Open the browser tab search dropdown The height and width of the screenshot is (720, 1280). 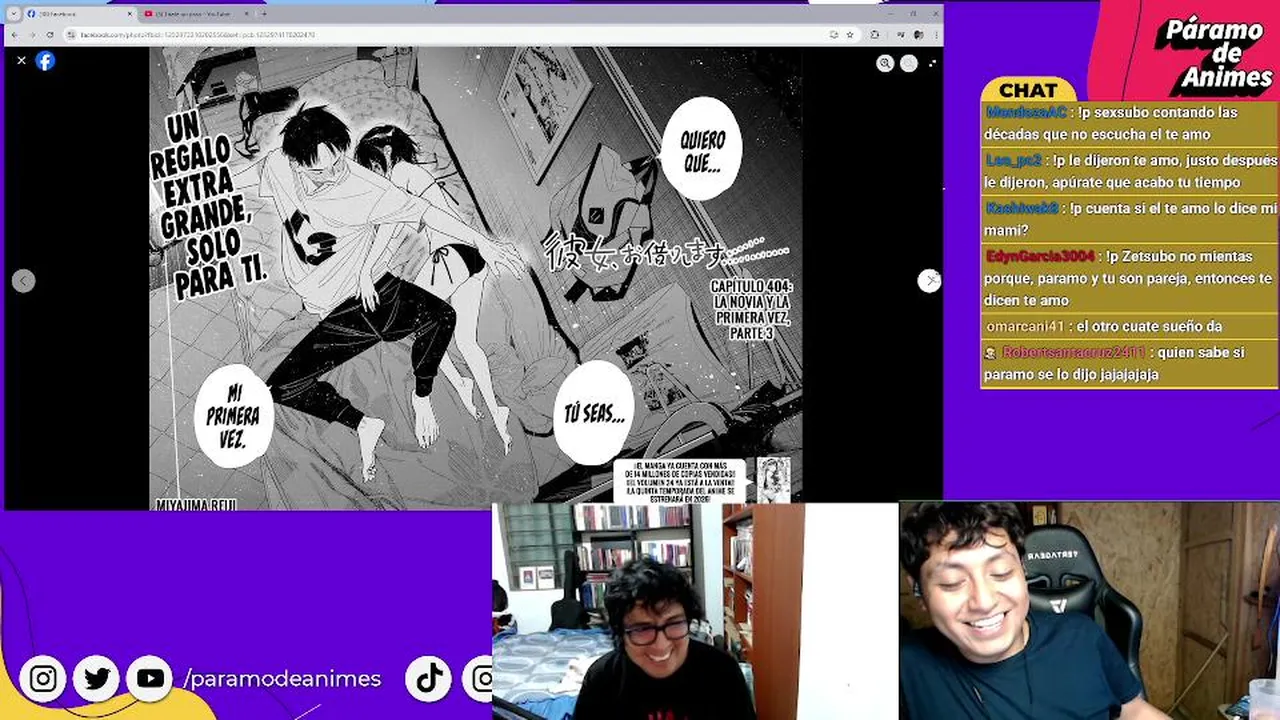14,14
